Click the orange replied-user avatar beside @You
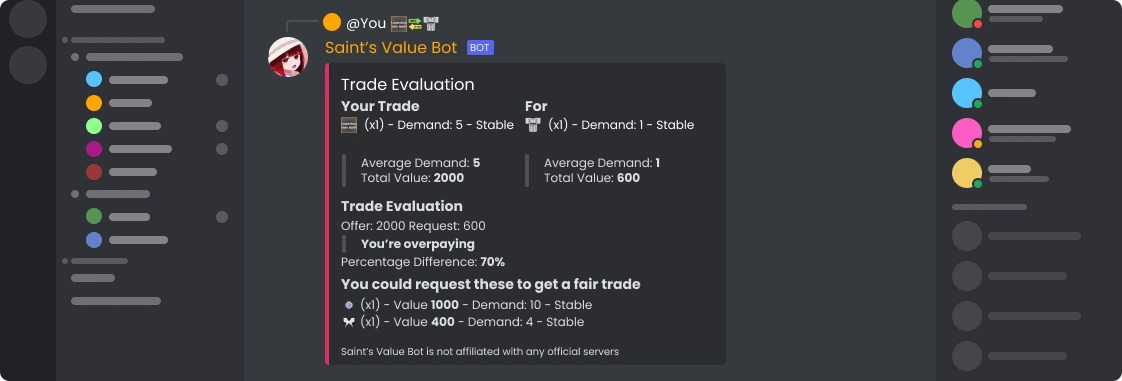The width and height of the screenshot is (1122, 381). click(331, 22)
